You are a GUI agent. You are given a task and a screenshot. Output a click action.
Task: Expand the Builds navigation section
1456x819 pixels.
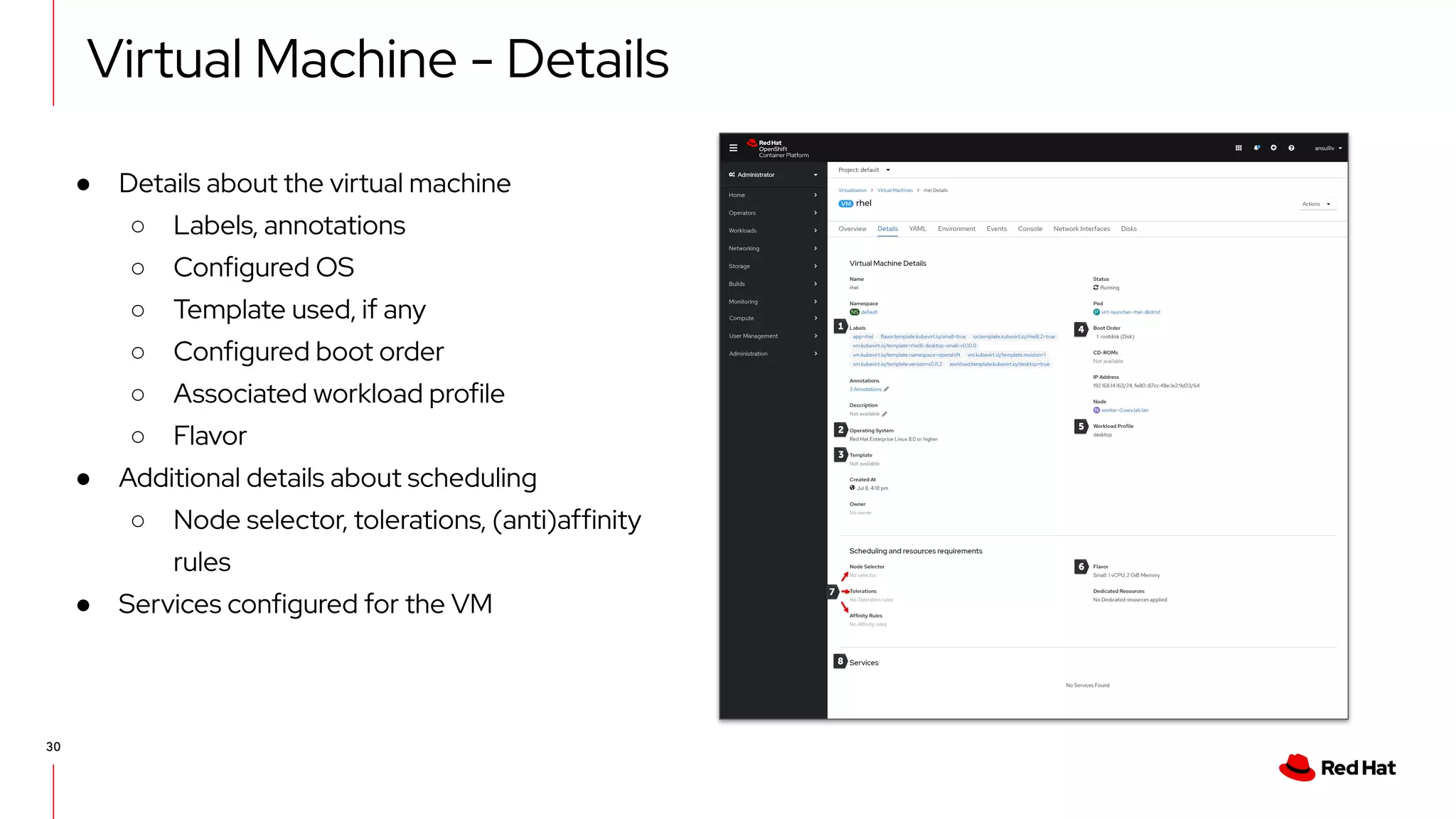point(773,284)
